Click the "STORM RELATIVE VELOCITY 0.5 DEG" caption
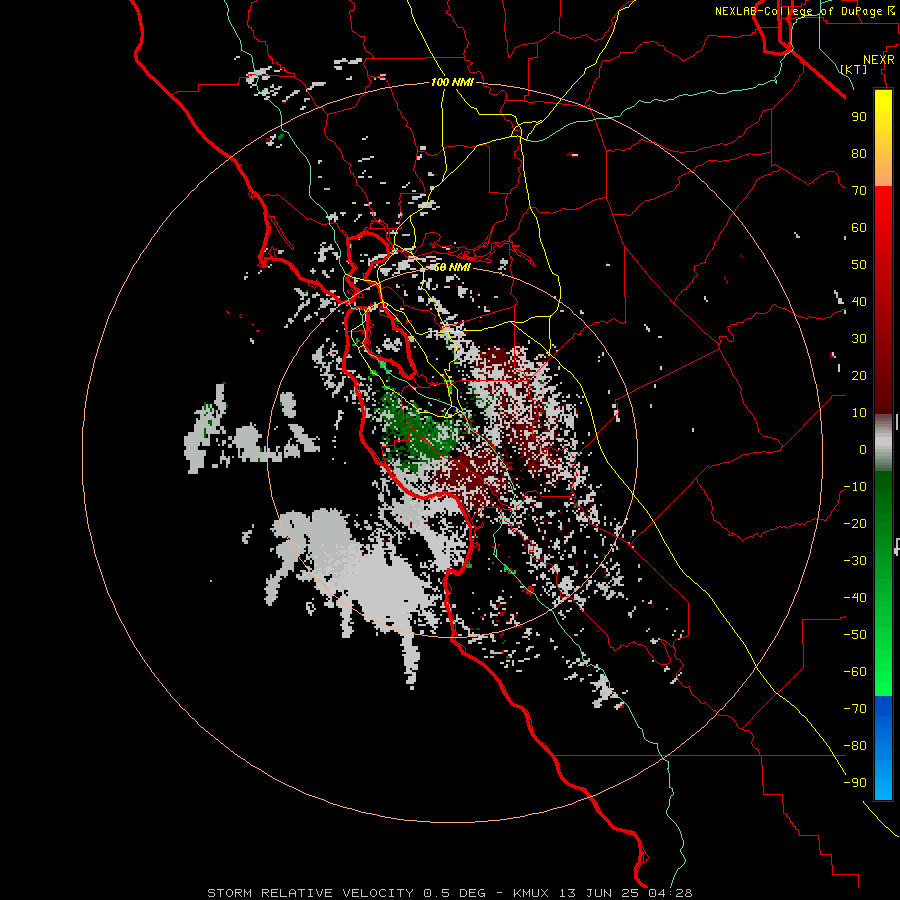The width and height of the screenshot is (900, 900). click(346, 893)
